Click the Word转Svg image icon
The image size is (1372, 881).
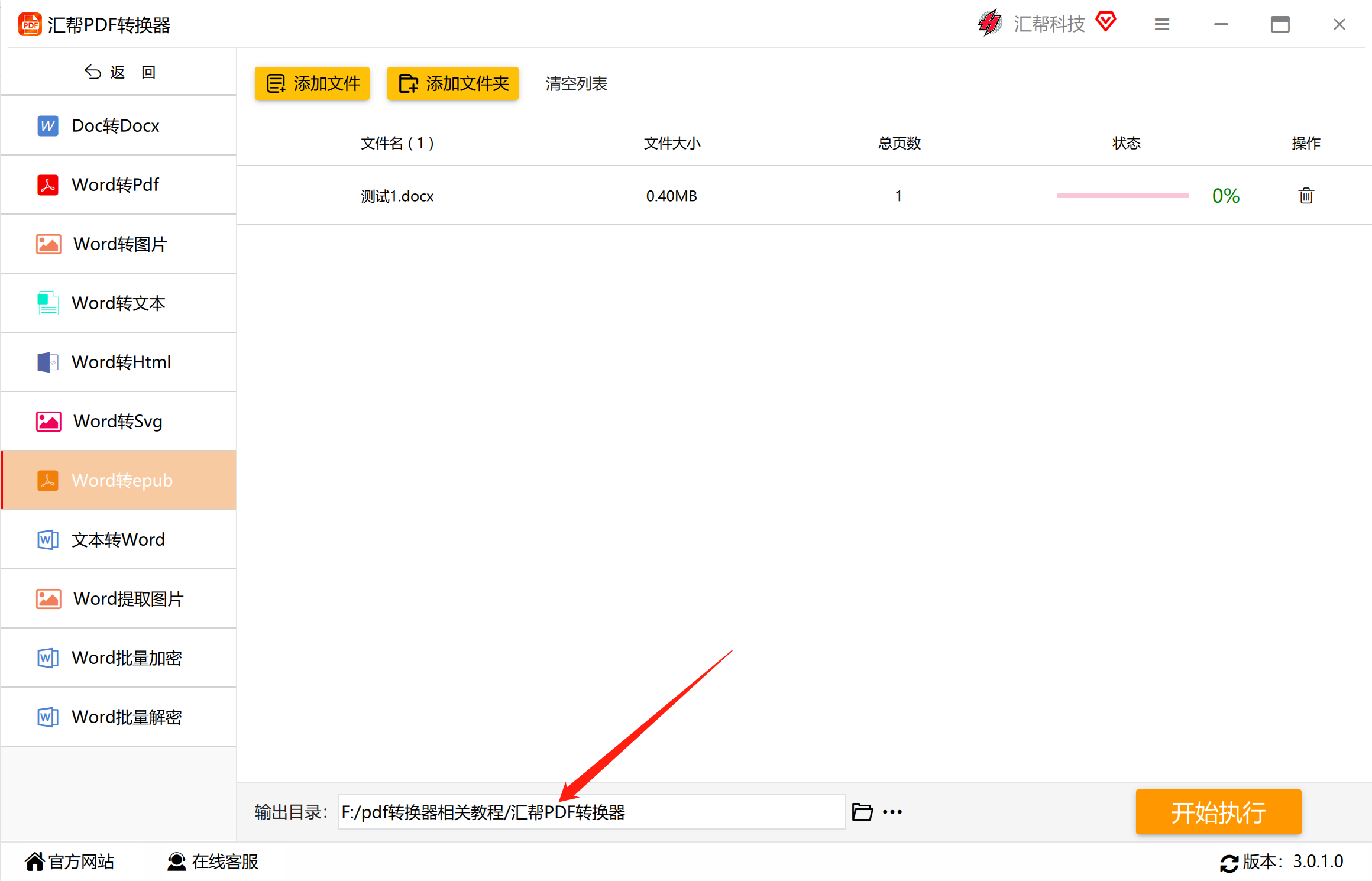coord(48,422)
